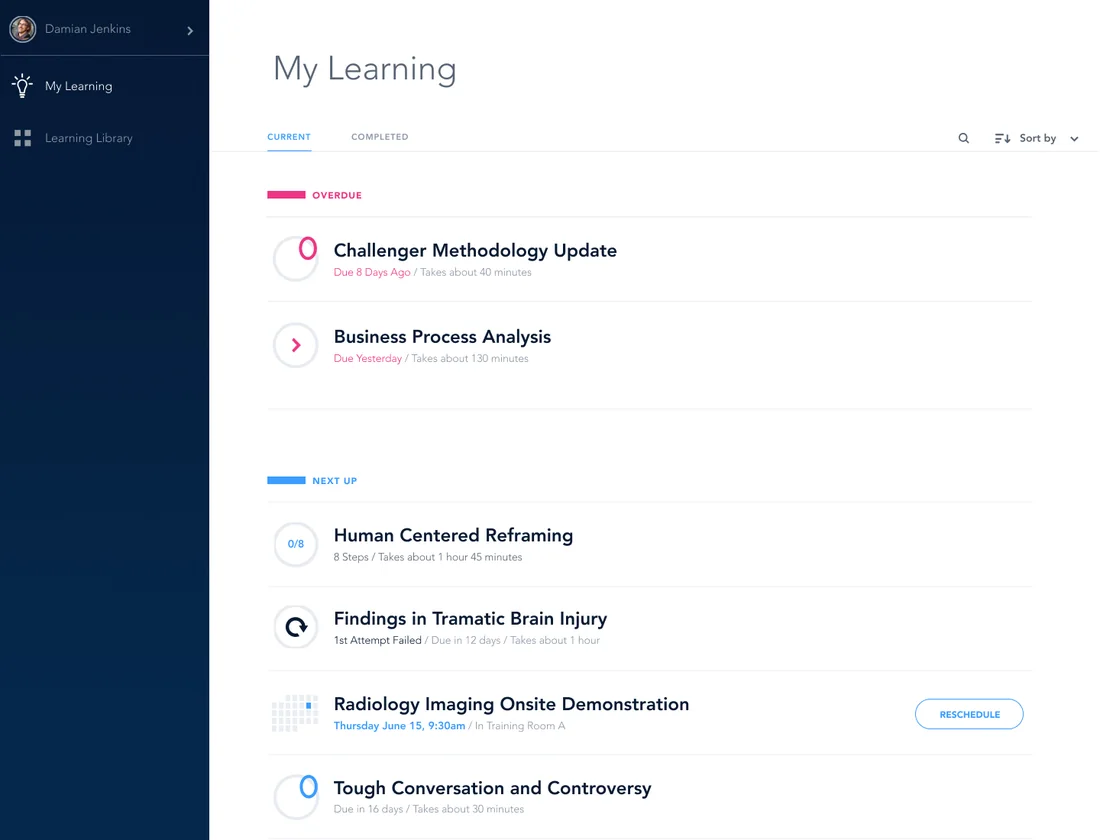Image resolution: width=1100 pixels, height=840 pixels.
Task: Click the Learning Library grid icon
Action: (x=22, y=138)
